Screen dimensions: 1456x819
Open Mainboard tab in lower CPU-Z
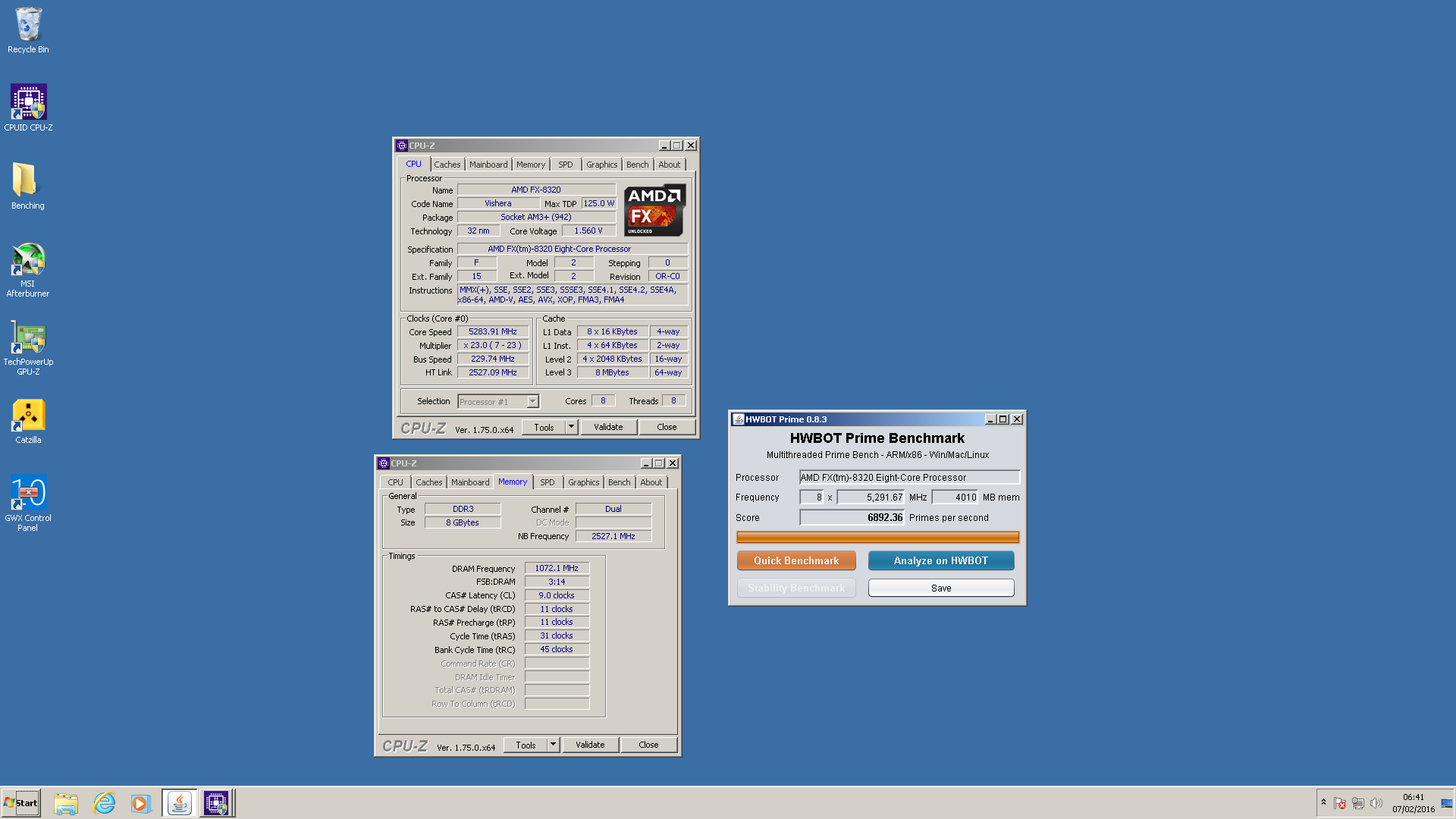[470, 482]
